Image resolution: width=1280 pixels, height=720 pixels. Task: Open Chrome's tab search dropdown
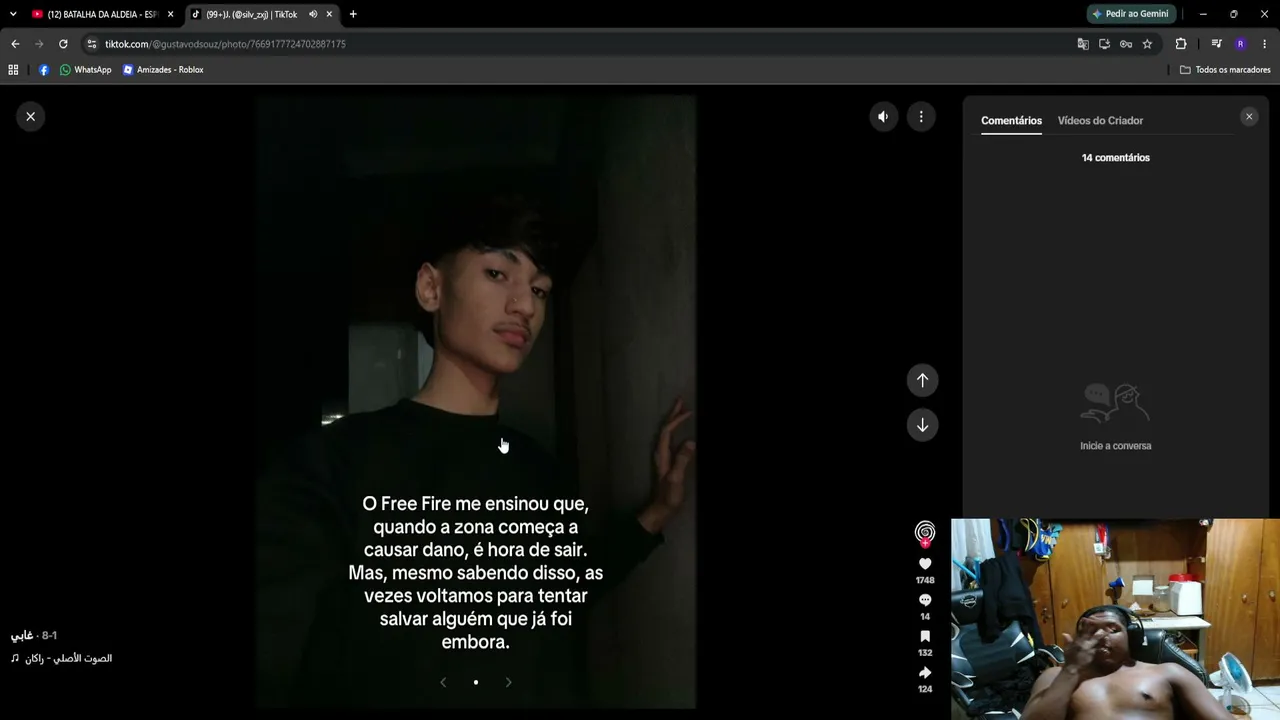13,14
